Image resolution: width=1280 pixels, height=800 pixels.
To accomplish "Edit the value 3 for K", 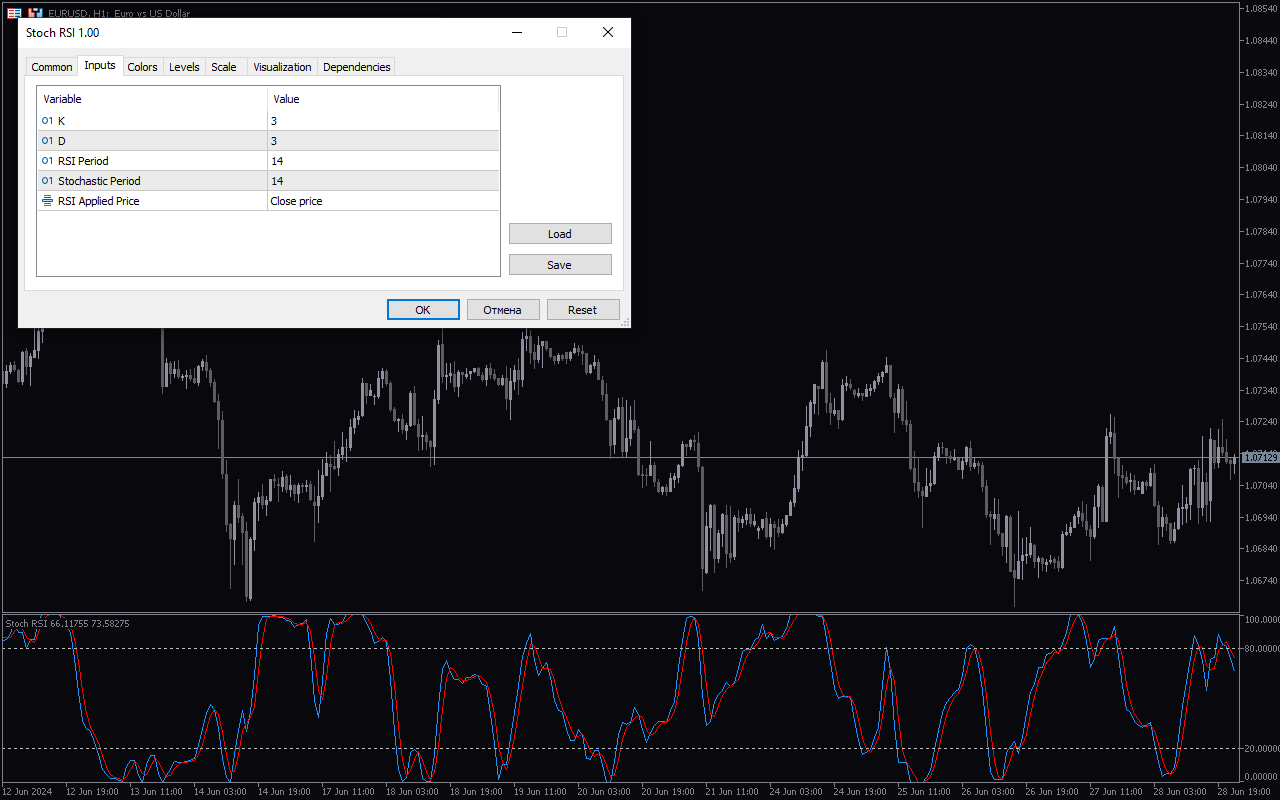I will coord(383,121).
